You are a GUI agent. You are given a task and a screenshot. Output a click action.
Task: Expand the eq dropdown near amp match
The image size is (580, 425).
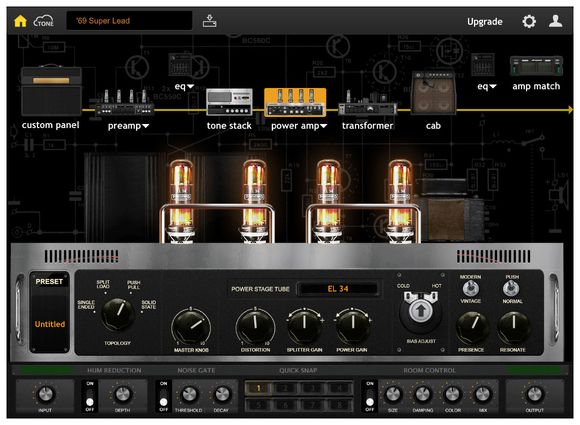click(x=493, y=87)
